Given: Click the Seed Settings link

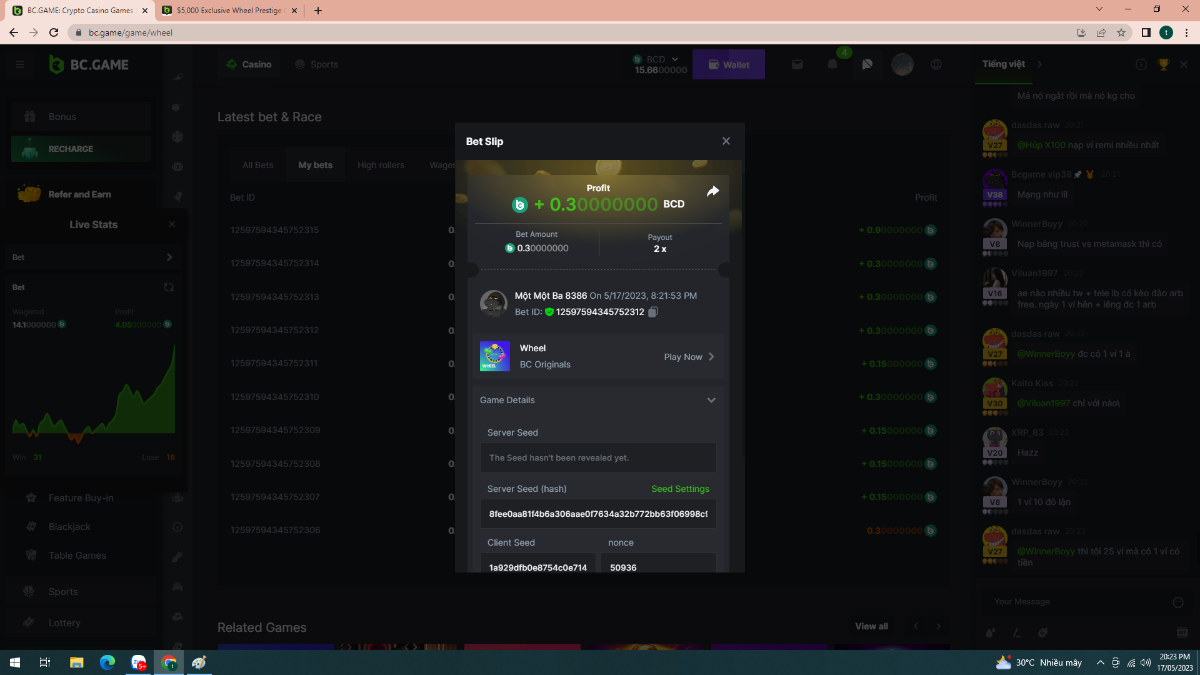Looking at the screenshot, I should click(680, 489).
